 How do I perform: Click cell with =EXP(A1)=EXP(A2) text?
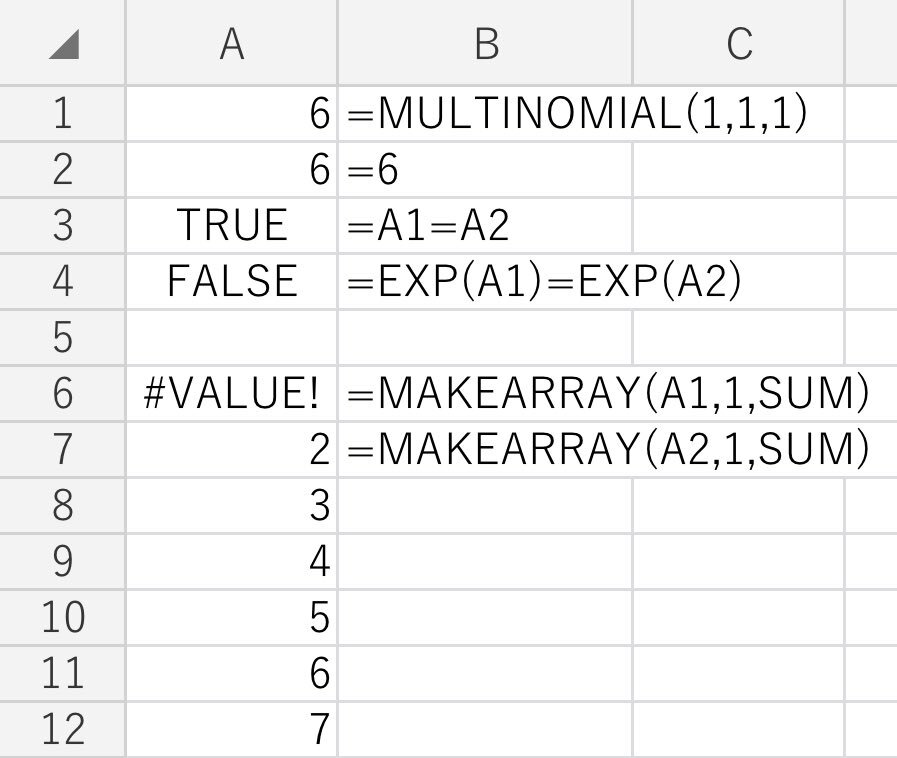coord(485,282)
